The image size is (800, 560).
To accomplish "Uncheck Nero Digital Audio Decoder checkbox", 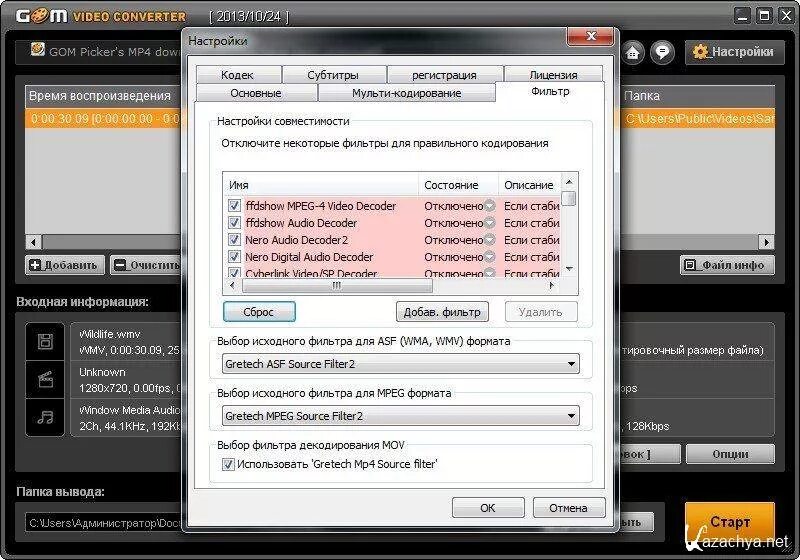I will pyautogui.click(x=234, y=257).
